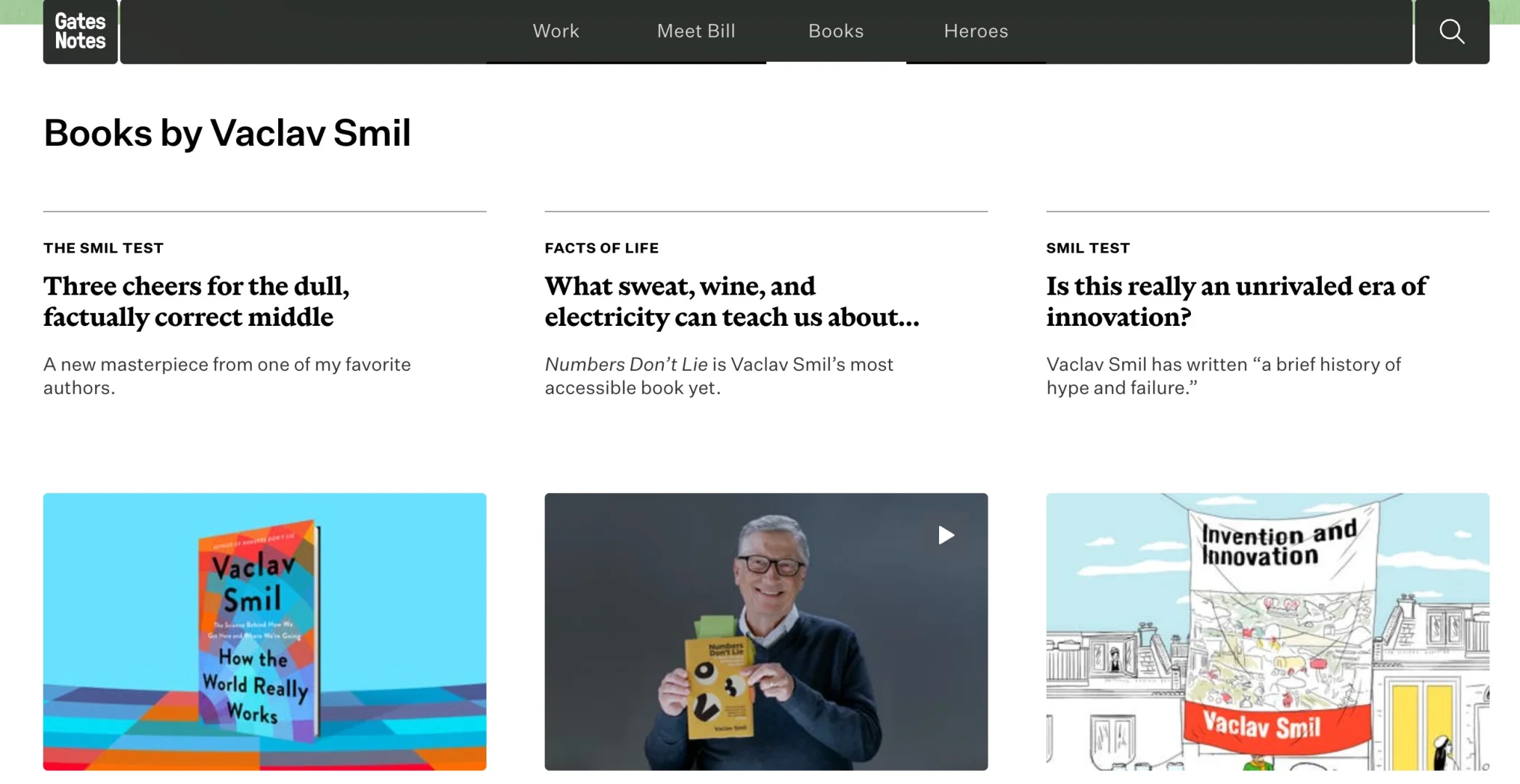1520x784 pixels.
Task: Open How the World Really Works thumbnail
Action: click(264, 632)
